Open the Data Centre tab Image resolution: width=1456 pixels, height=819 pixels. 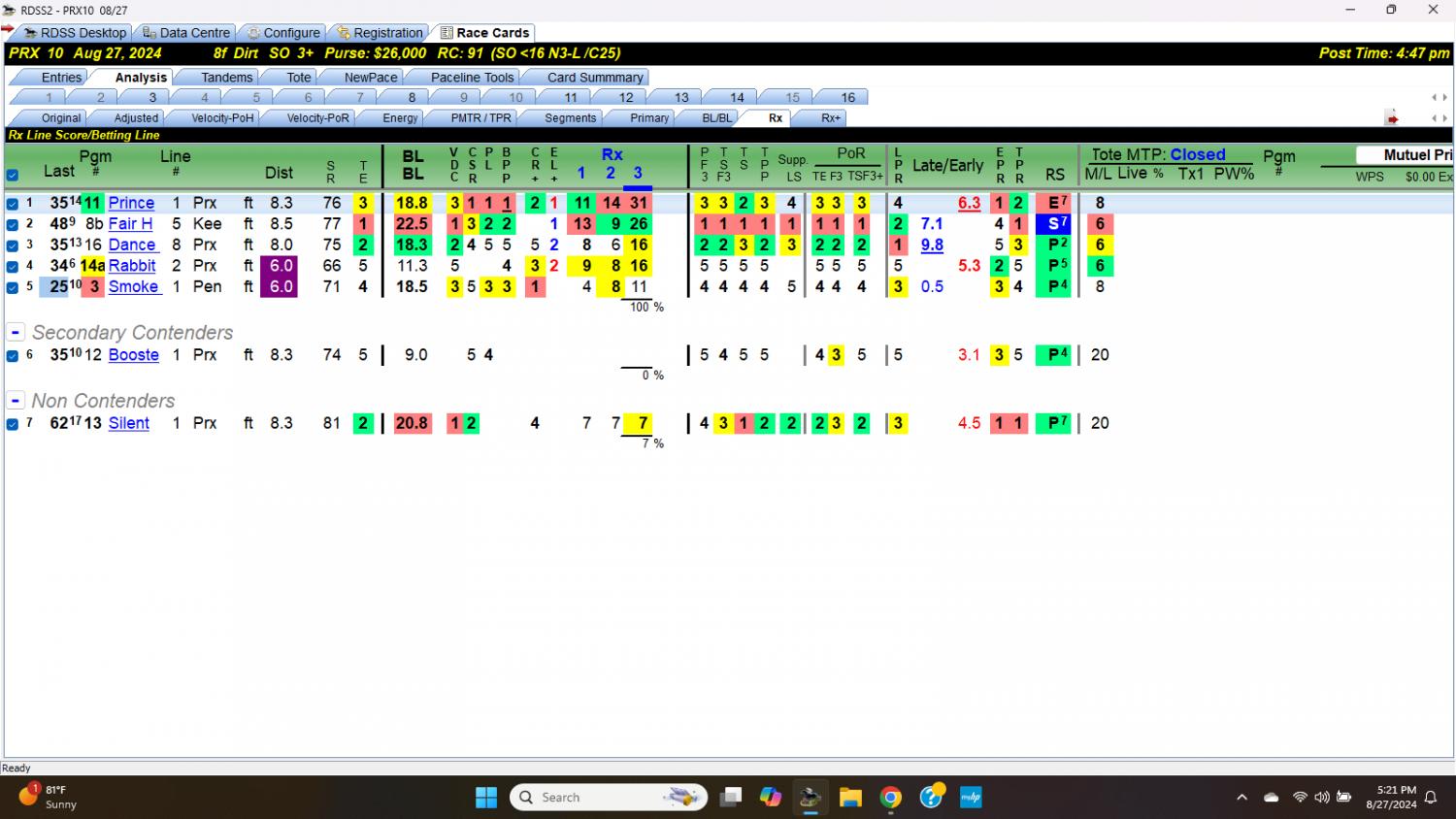(x=185, y=33)
